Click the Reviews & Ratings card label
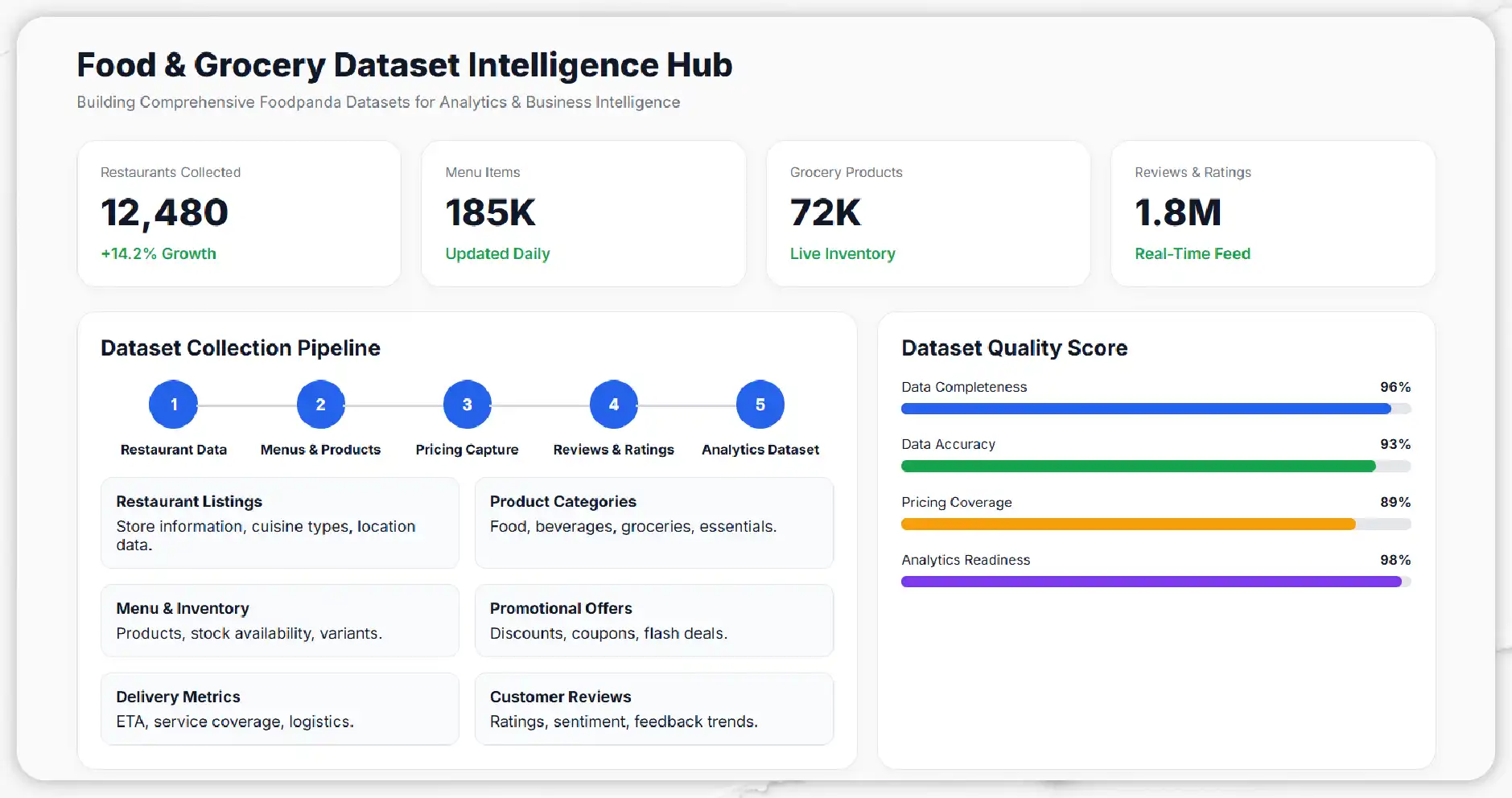The image size is (1512, 798). pyautogui.click(x=1193, y=172)
